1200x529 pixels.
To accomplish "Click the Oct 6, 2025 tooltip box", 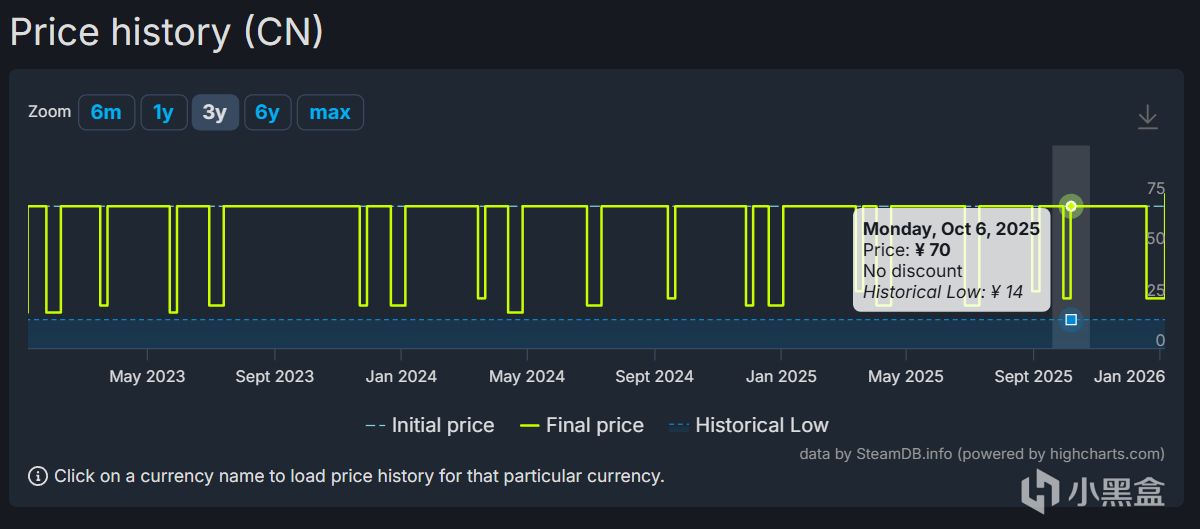I will (951, 260).
